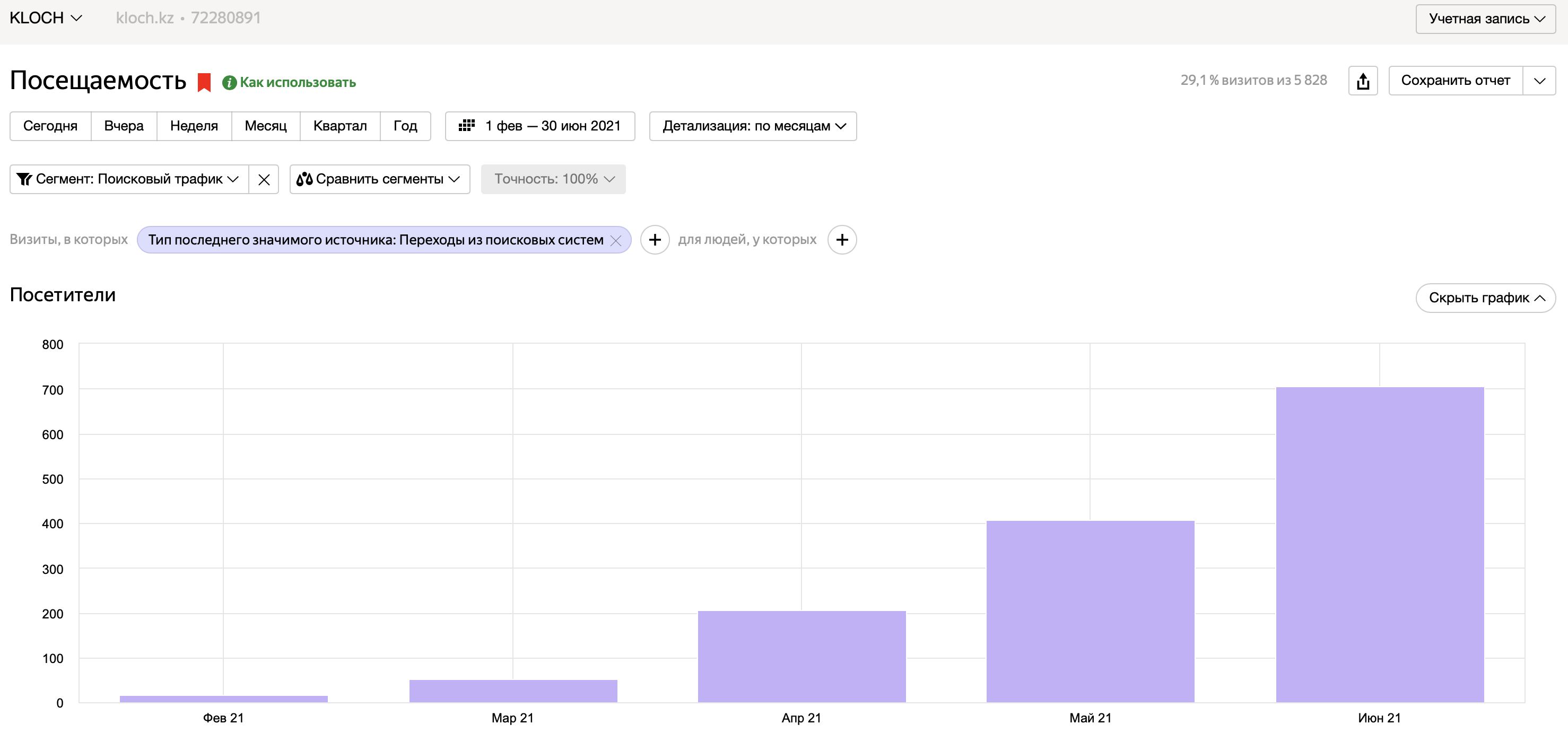
Task: Open Сравнить сегменты dropdown
Action: click(x=379, y=180)
